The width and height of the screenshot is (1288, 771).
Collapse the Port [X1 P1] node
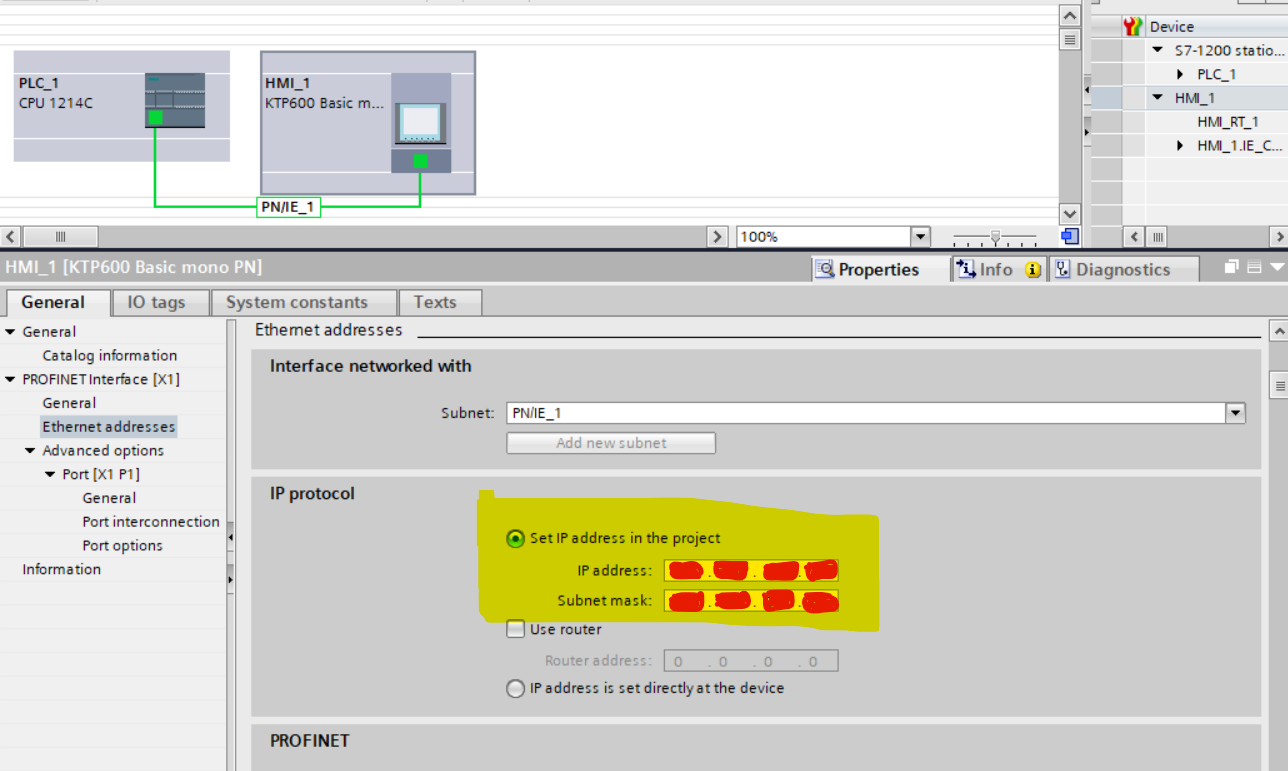pos(50,475)
